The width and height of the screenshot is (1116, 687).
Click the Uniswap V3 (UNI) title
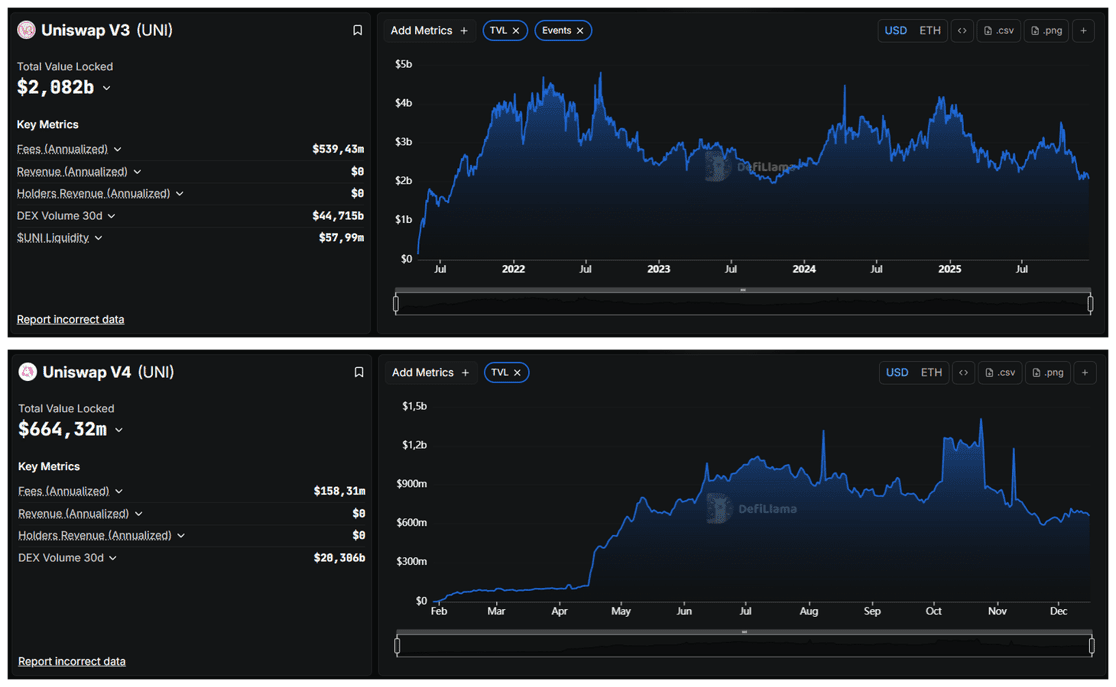pyautogui.click(x=107, y=30)
